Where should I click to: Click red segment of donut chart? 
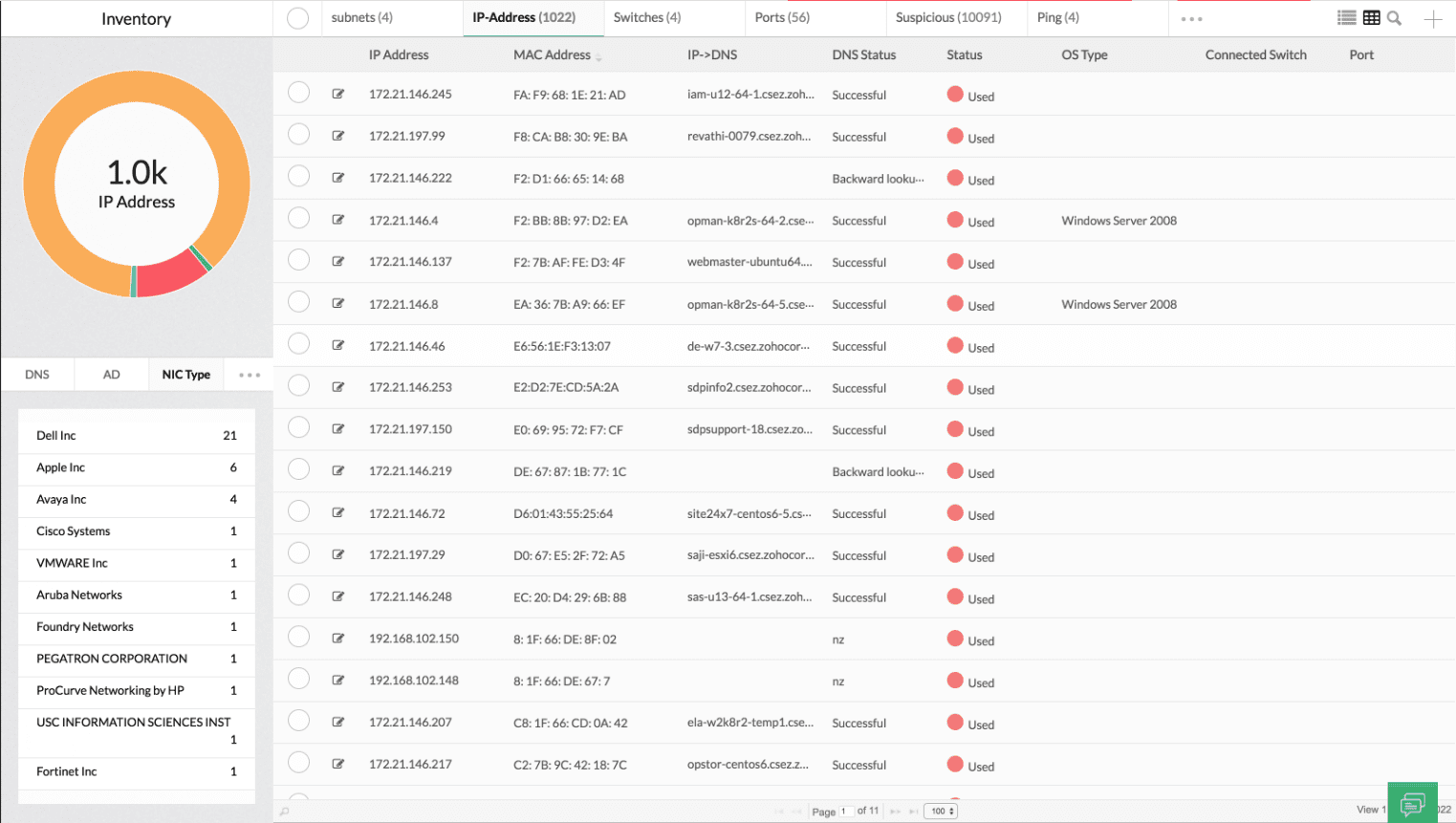pyautogui.click(x=171, y=274)
